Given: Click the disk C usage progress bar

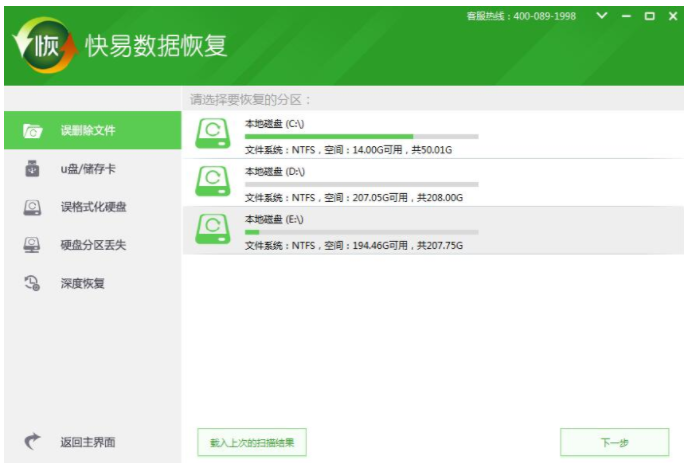Looking at the screenshot, I should pos(361,136).
